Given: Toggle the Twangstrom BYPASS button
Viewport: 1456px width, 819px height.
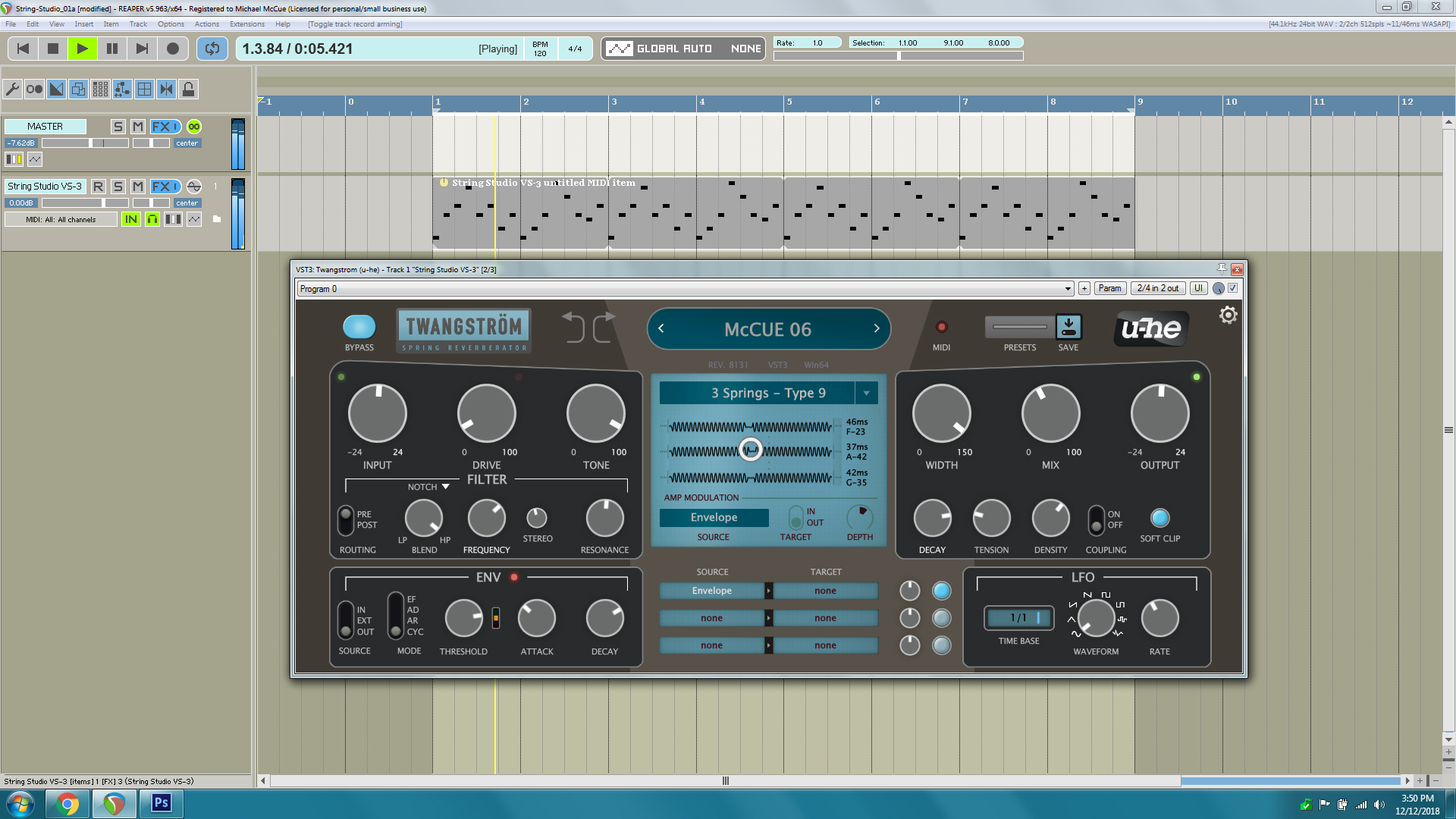Looking at the screenshot, I should tap(359, 327).
